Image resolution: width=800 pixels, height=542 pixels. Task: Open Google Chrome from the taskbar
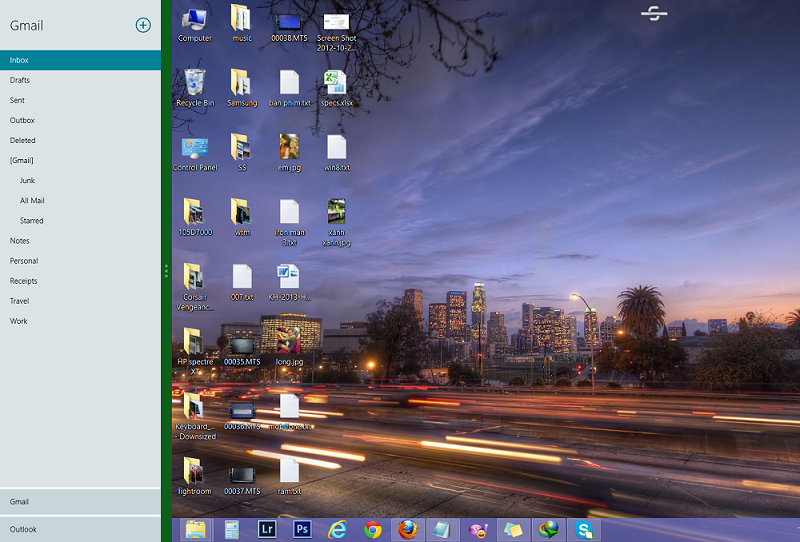click(372, 530)
